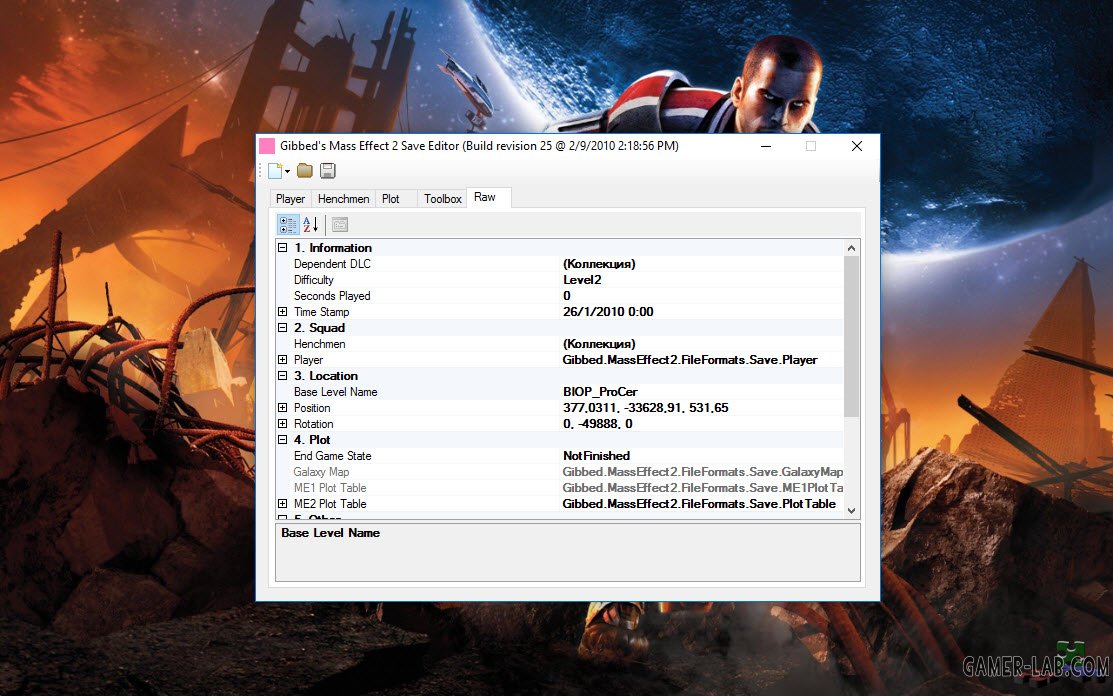Click the Henchmen (Коллекция) value

click(x=599, y=344)
